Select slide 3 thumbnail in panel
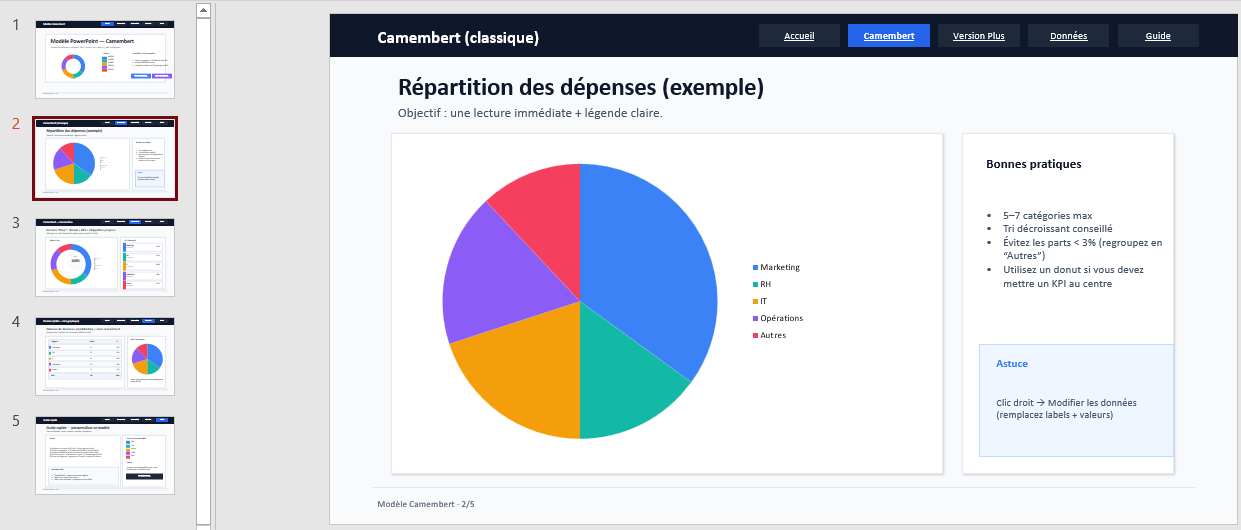Image resolution: width=1241 pixels, height=530 pixels. [x=105, y=257]
